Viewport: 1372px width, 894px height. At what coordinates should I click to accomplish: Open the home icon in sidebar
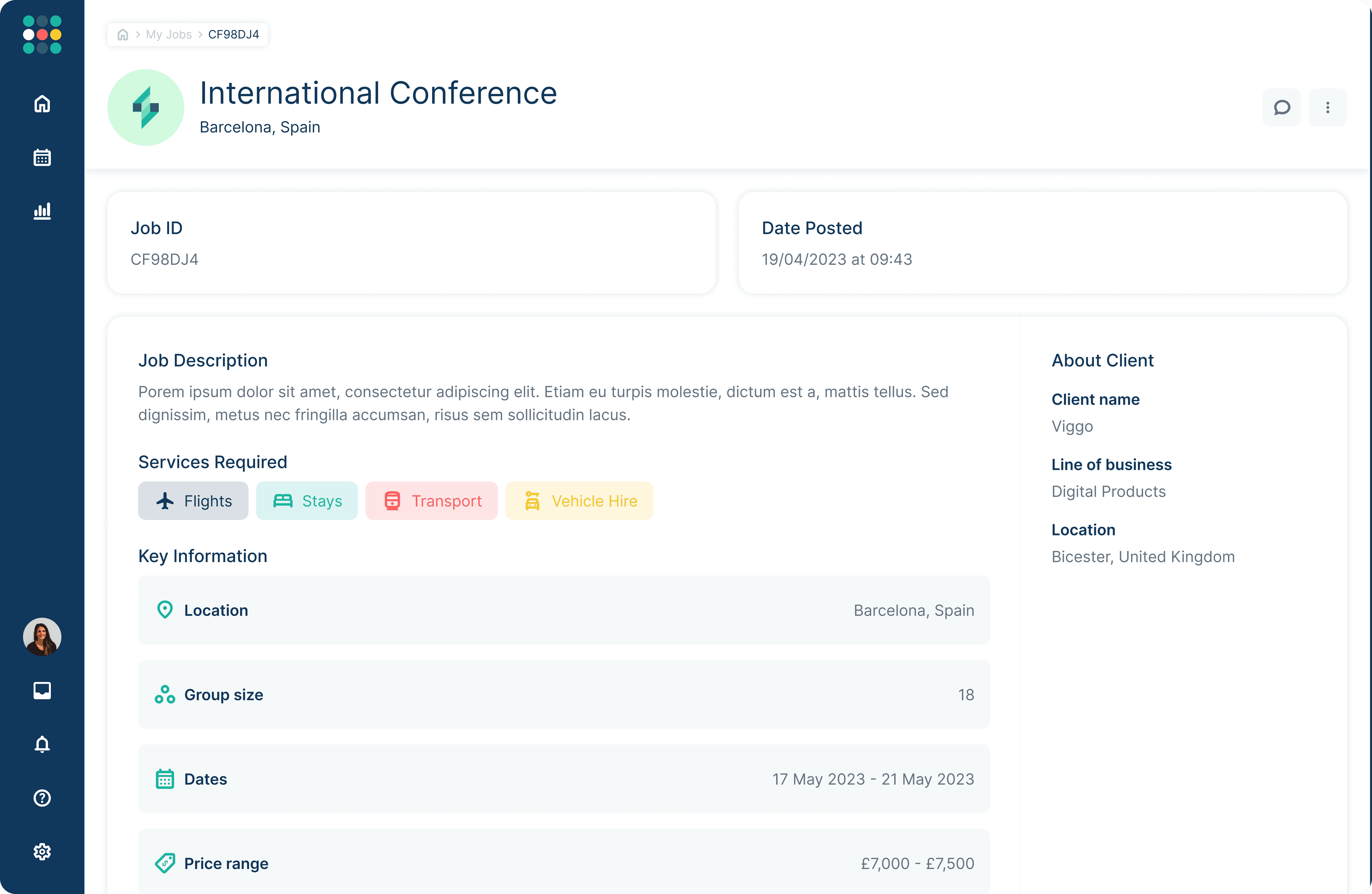point(42,104)
